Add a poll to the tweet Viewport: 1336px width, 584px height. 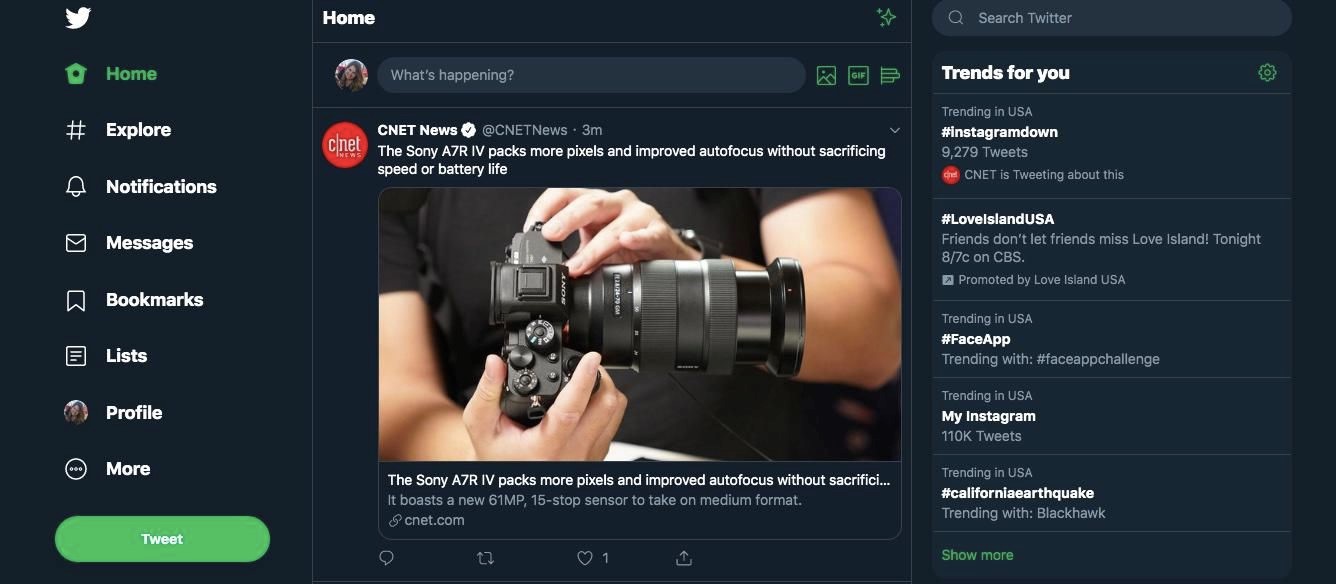click(x=890, y=76)
